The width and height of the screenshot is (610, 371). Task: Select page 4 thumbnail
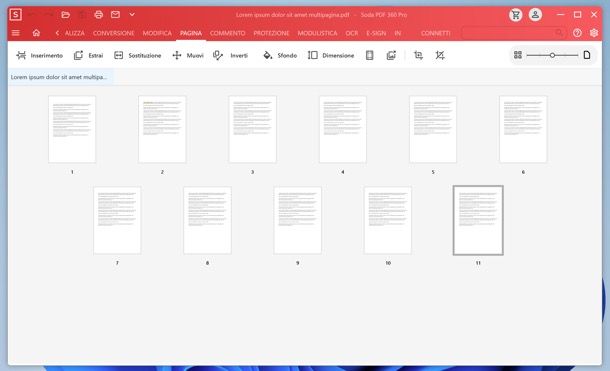click(x=343, y=129)
